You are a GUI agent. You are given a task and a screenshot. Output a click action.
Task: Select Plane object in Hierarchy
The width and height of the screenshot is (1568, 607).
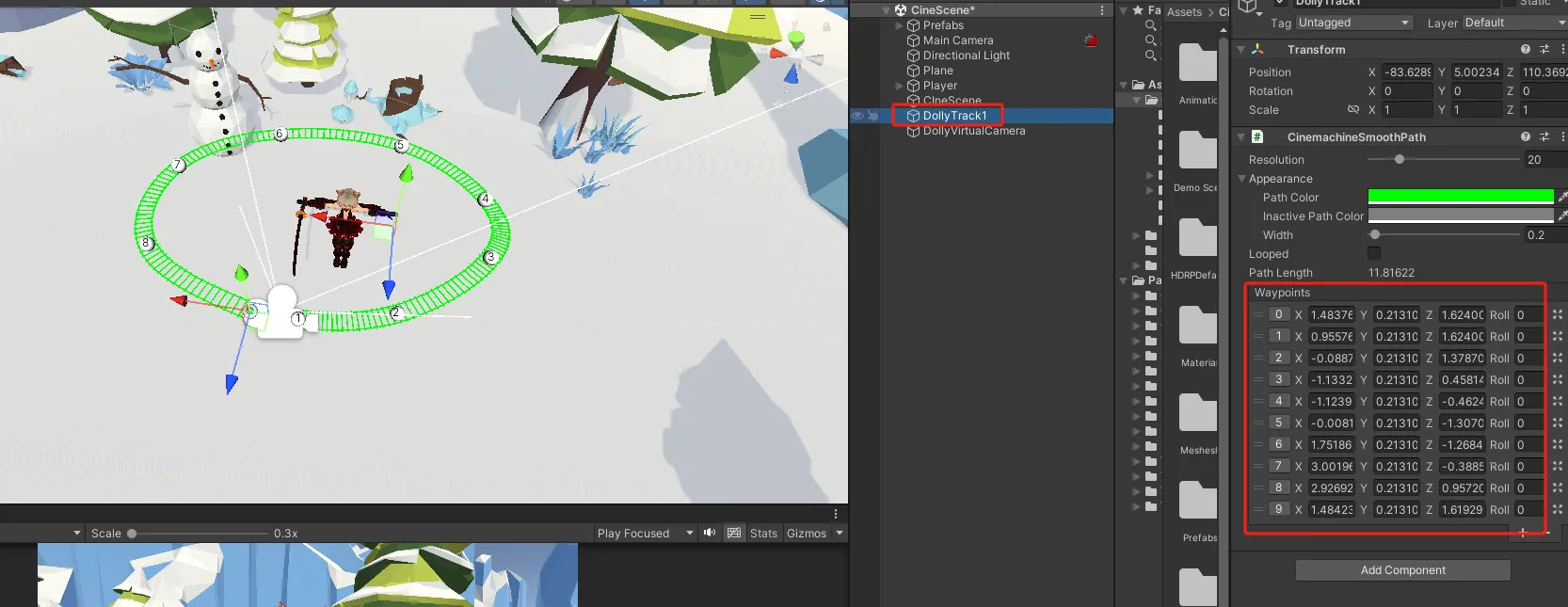937,71
